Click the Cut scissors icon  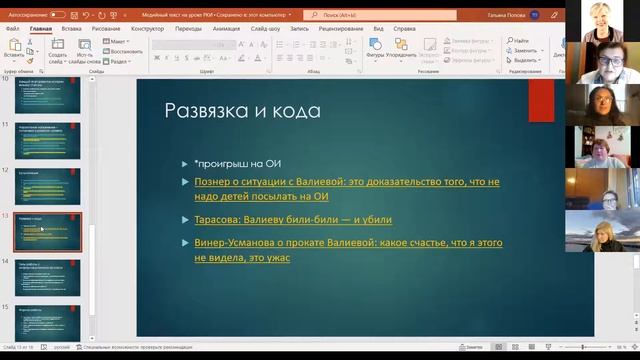click(30, 42)
